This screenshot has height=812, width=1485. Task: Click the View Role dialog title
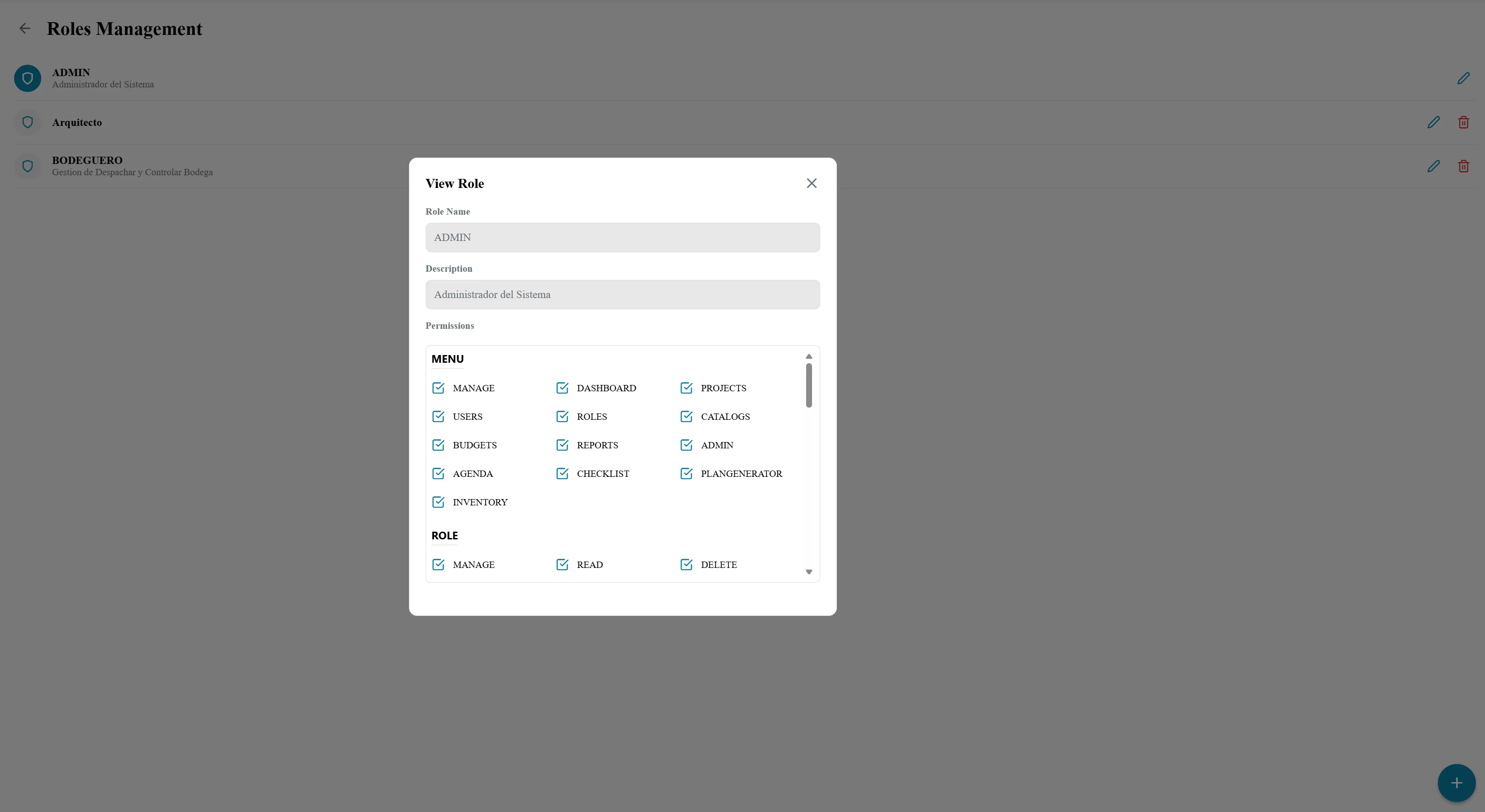click(x=455, y=183)
